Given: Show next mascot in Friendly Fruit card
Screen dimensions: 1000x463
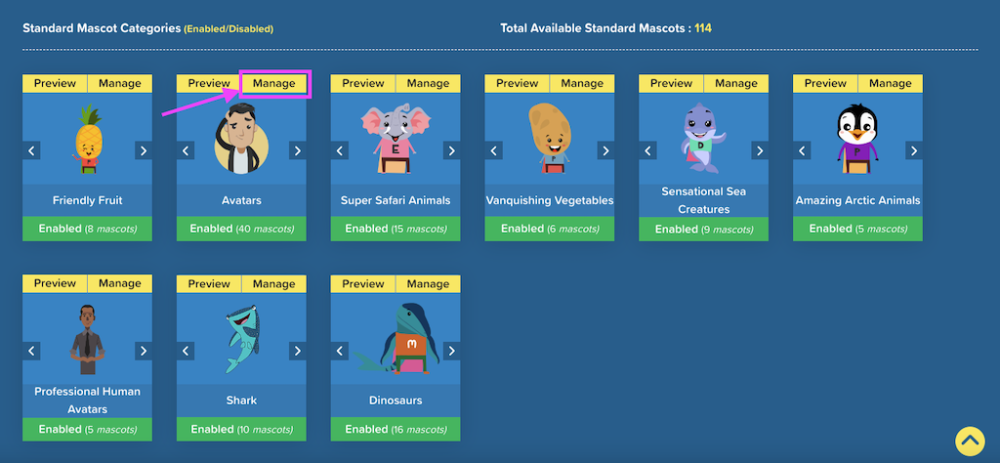Looking at the screenshot, I should (143, 151).
